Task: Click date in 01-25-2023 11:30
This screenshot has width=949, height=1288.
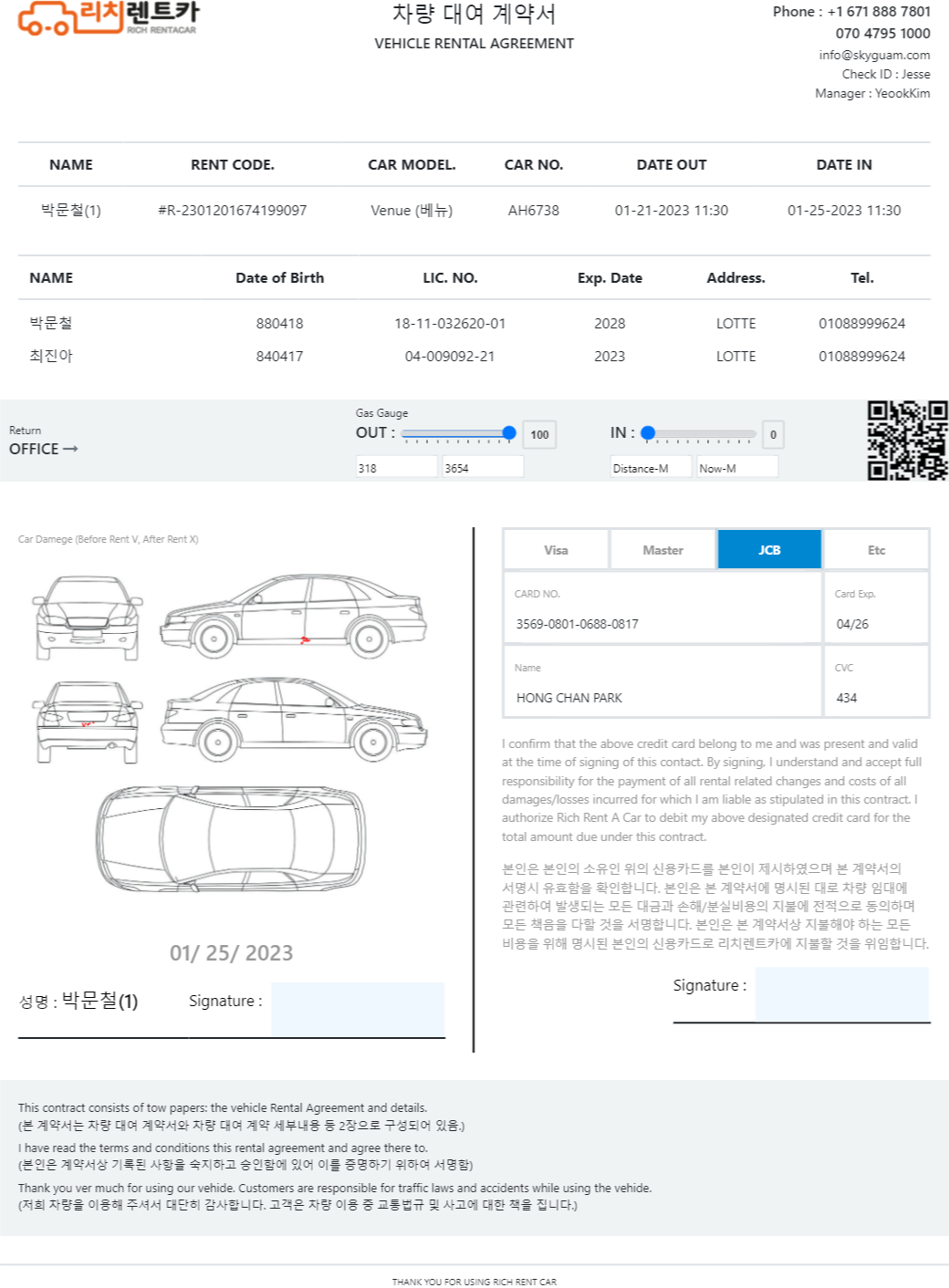Action: click(x=844, y=210)
